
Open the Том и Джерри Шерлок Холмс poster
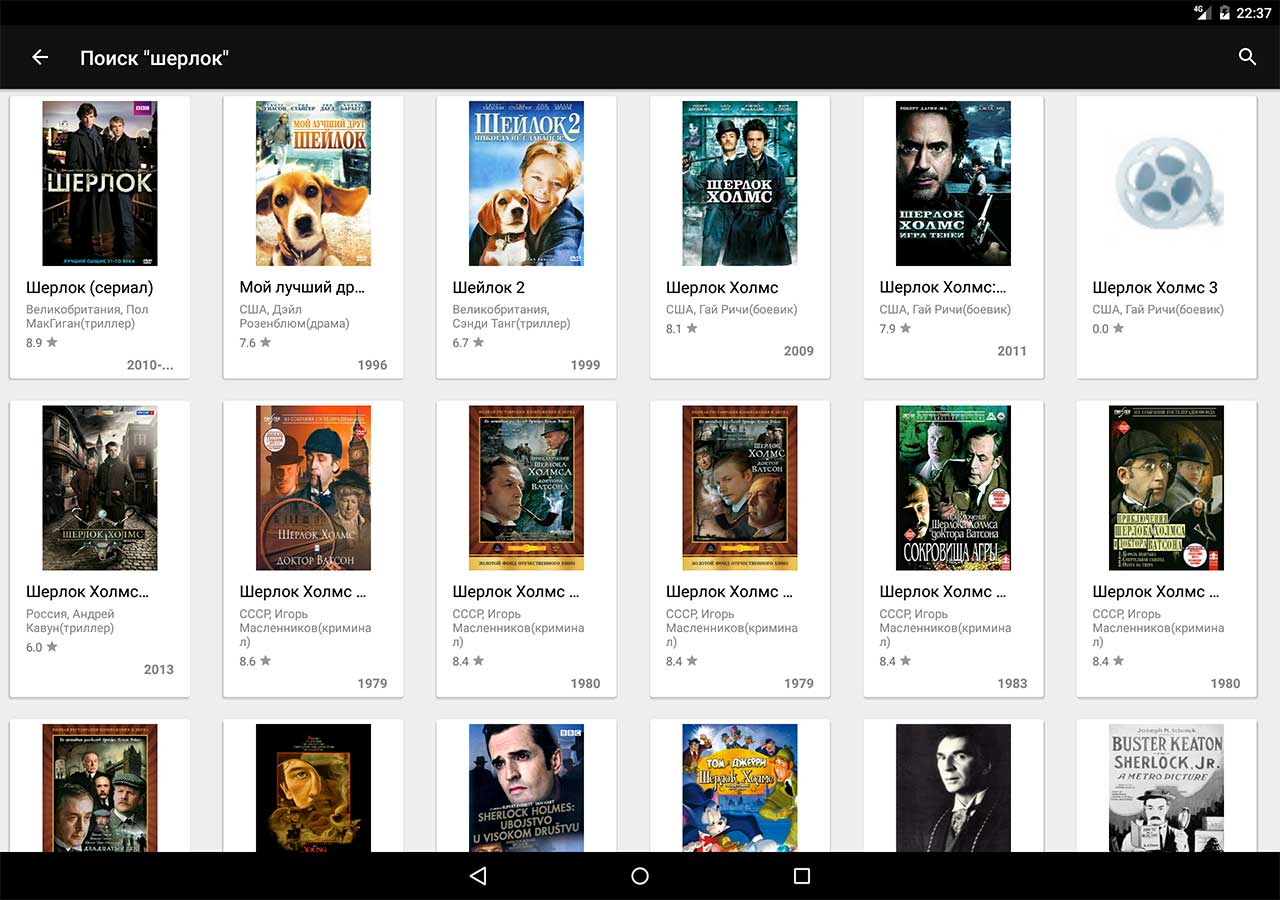coord(740,788)
